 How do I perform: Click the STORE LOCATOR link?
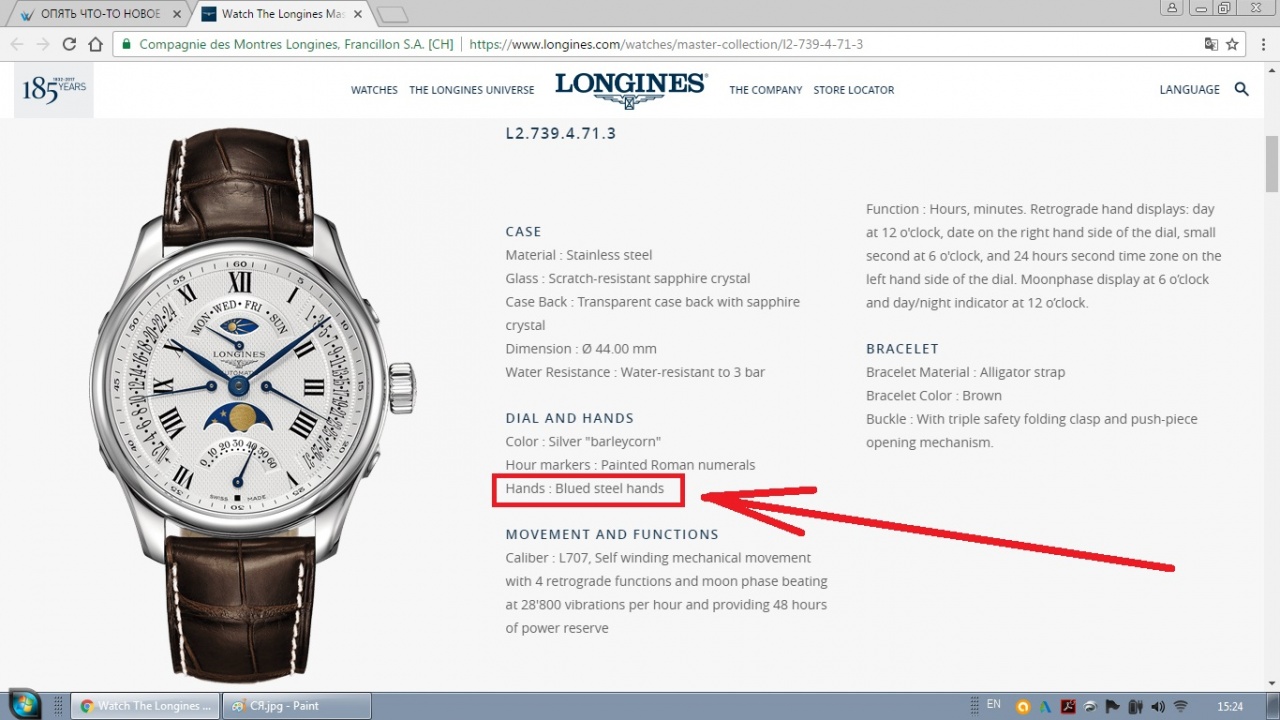coord(854,90)
